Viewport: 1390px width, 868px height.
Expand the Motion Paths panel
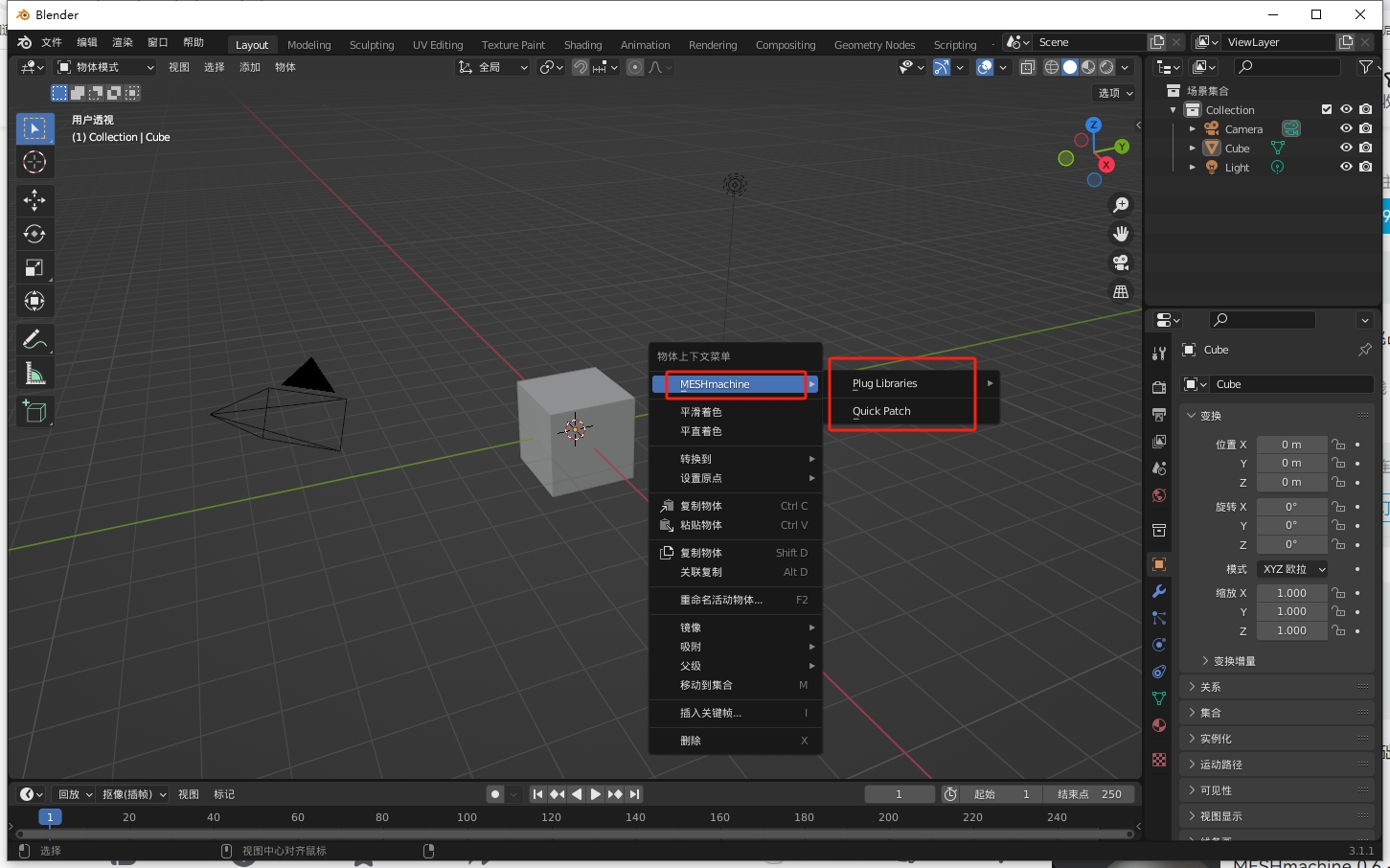pos(1278,765)
